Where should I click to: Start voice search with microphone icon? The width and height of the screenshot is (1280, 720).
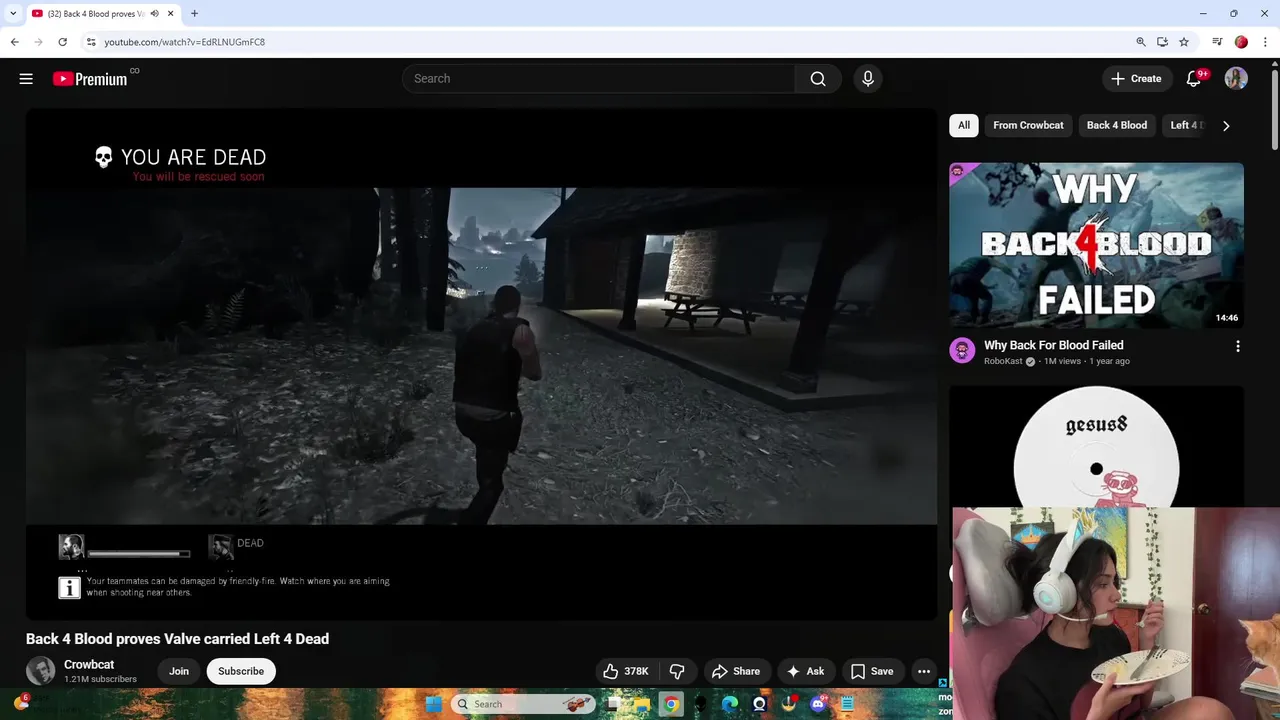868,79
